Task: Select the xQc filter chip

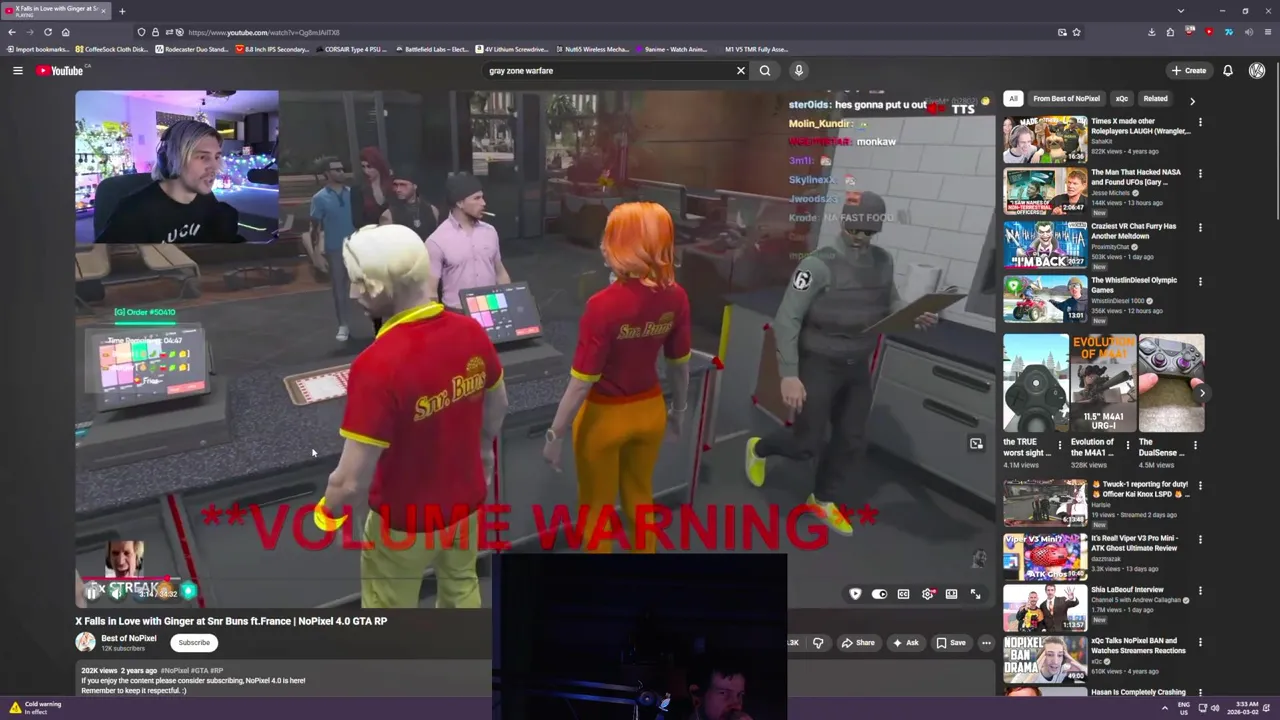Action: 1121,99
